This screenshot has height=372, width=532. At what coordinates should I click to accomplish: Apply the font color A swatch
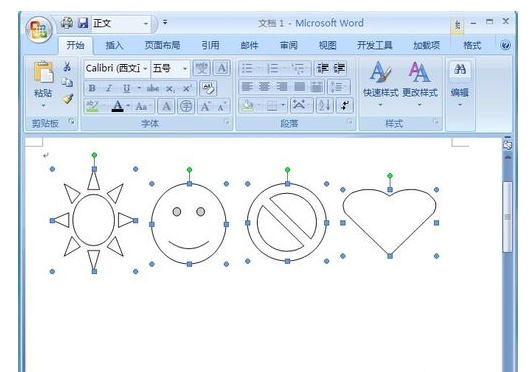[117, 106]
